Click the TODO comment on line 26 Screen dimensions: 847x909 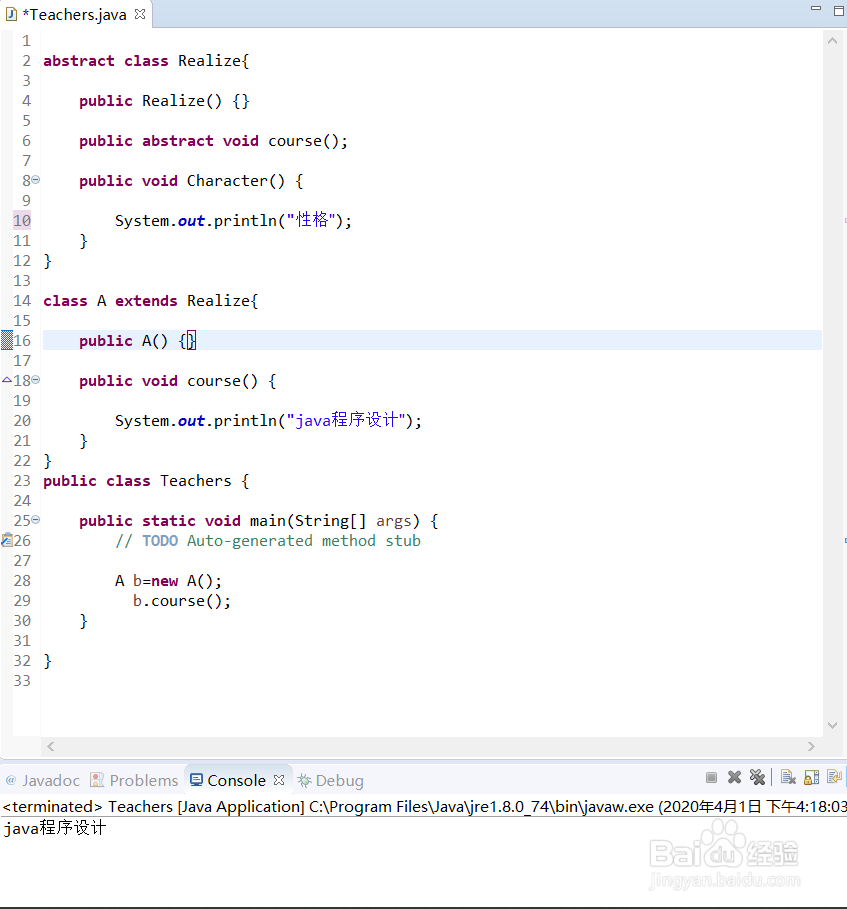click(268, 541)
